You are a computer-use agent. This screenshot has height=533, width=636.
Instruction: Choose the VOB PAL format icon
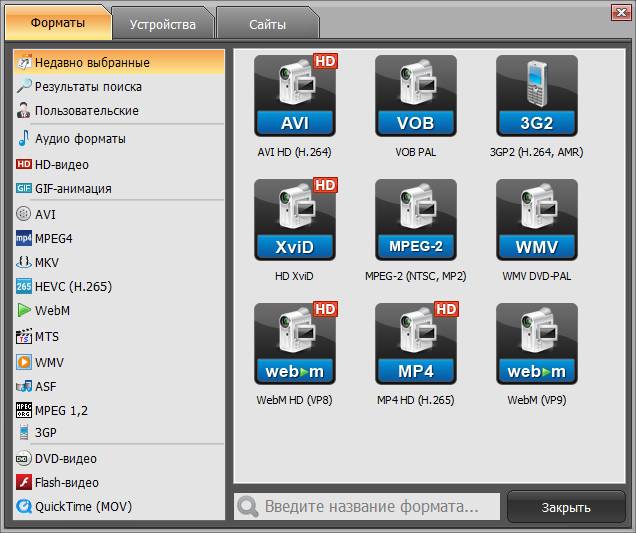pos(416,96)
